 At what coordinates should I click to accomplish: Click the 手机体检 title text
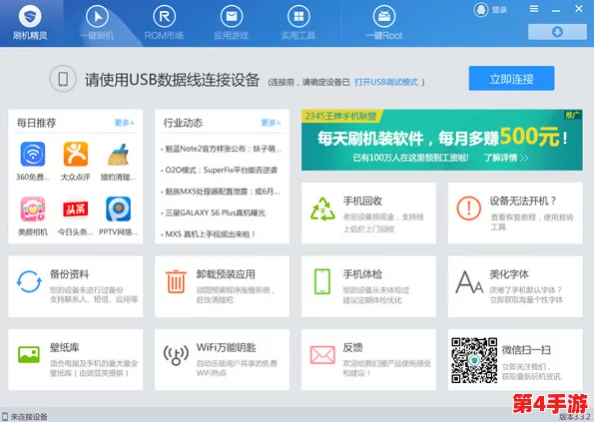(x=363, y=274)
